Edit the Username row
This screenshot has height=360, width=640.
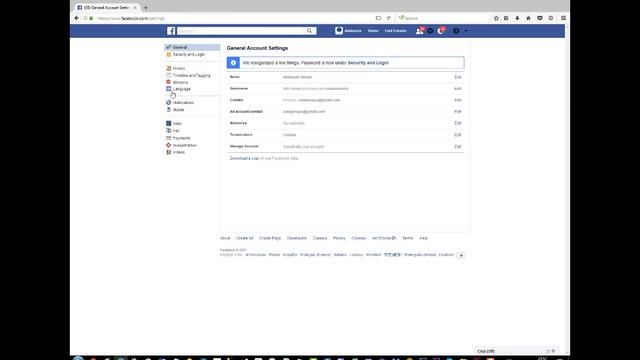click(x=458, y=89)
